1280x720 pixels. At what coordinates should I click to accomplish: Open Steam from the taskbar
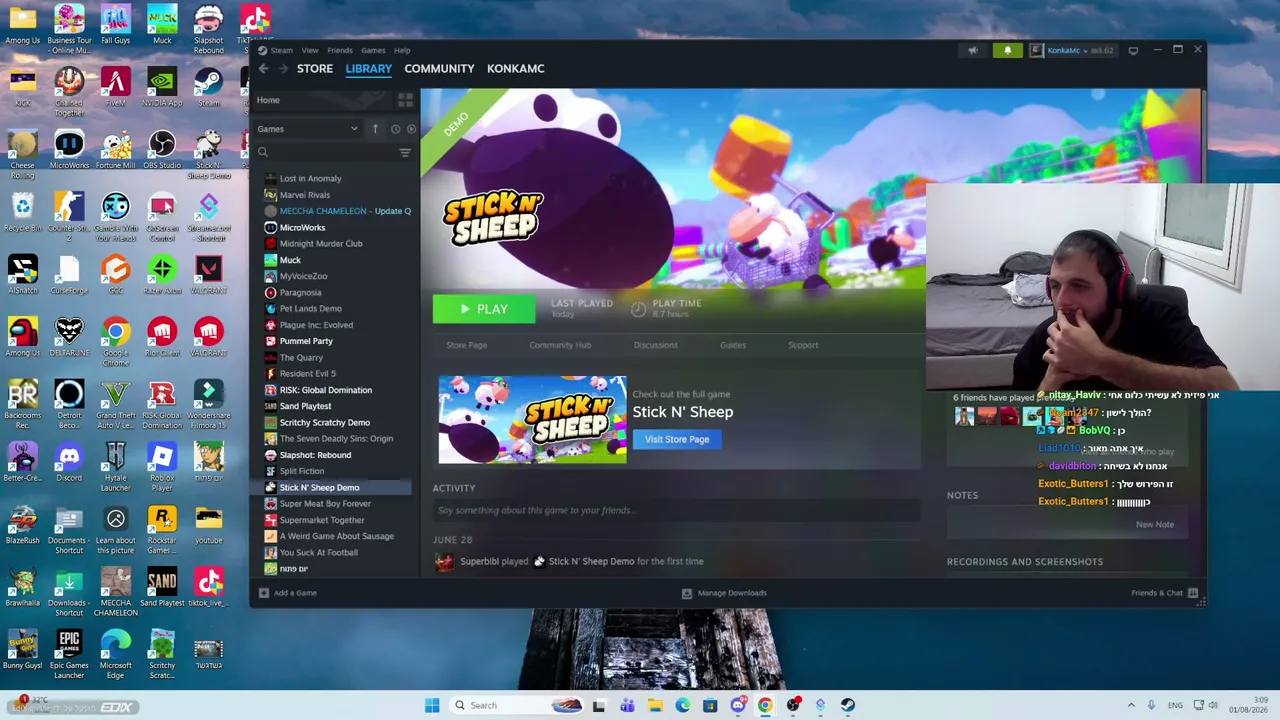click(x=847, y=706)
